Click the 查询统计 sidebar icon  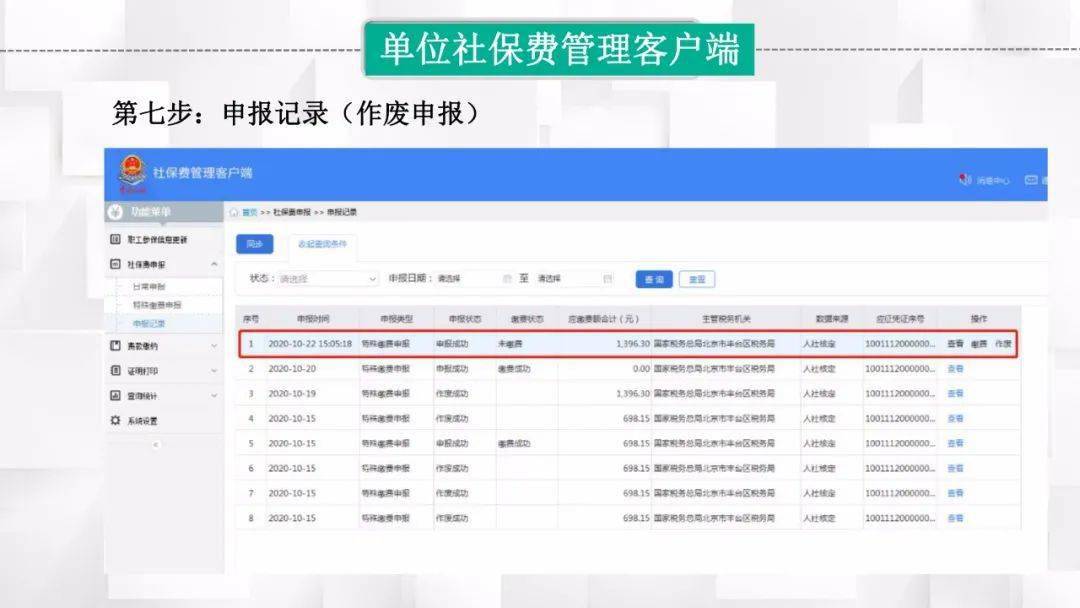pyautogui.click(x=115, y=395)
